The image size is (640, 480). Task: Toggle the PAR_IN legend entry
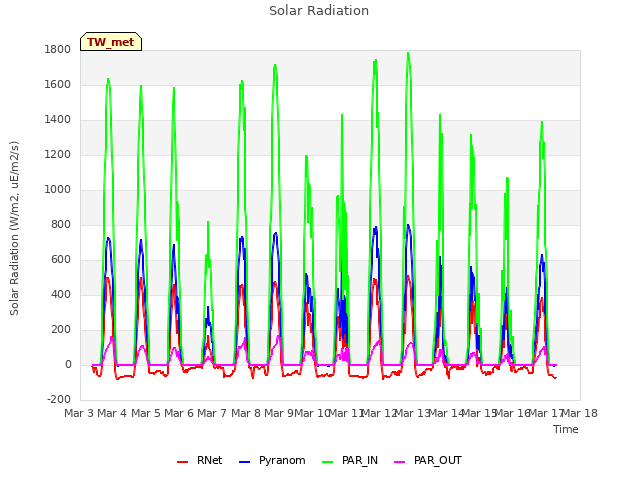(350, 461)
